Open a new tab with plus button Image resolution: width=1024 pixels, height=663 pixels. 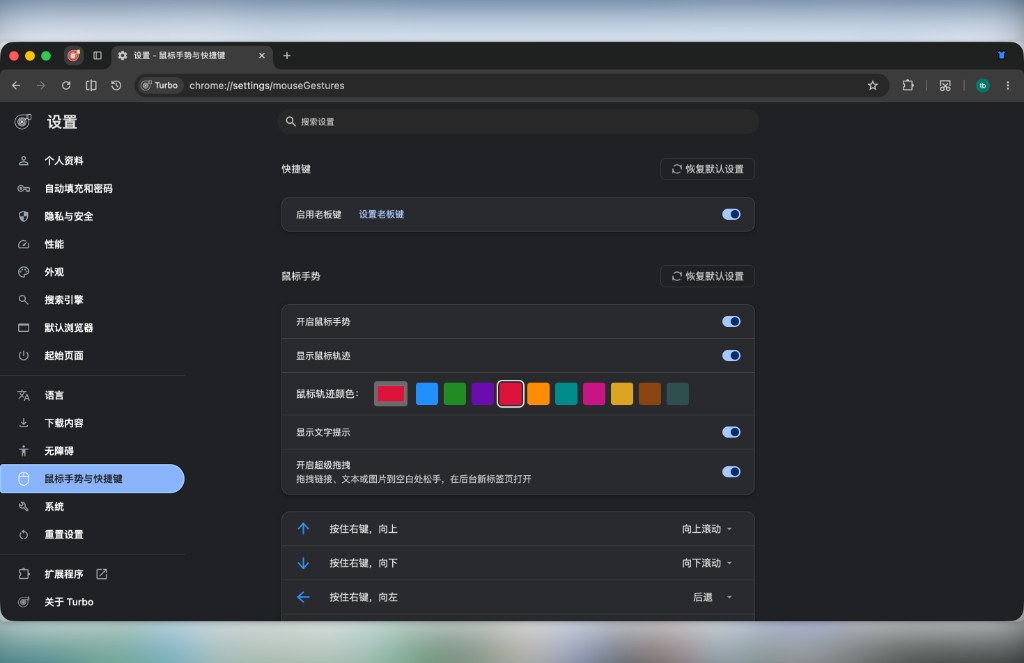click(287, 56)
